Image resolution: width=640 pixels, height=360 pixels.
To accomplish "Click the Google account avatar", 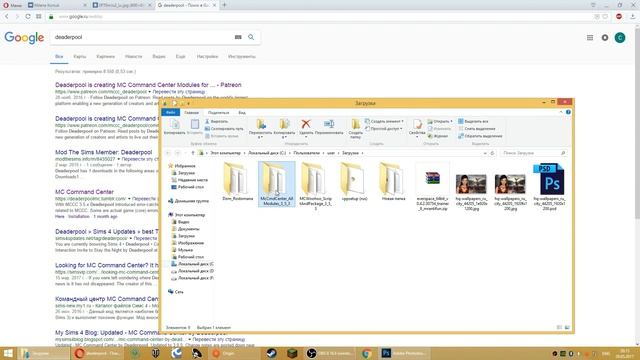I will [x=620, y=38].
